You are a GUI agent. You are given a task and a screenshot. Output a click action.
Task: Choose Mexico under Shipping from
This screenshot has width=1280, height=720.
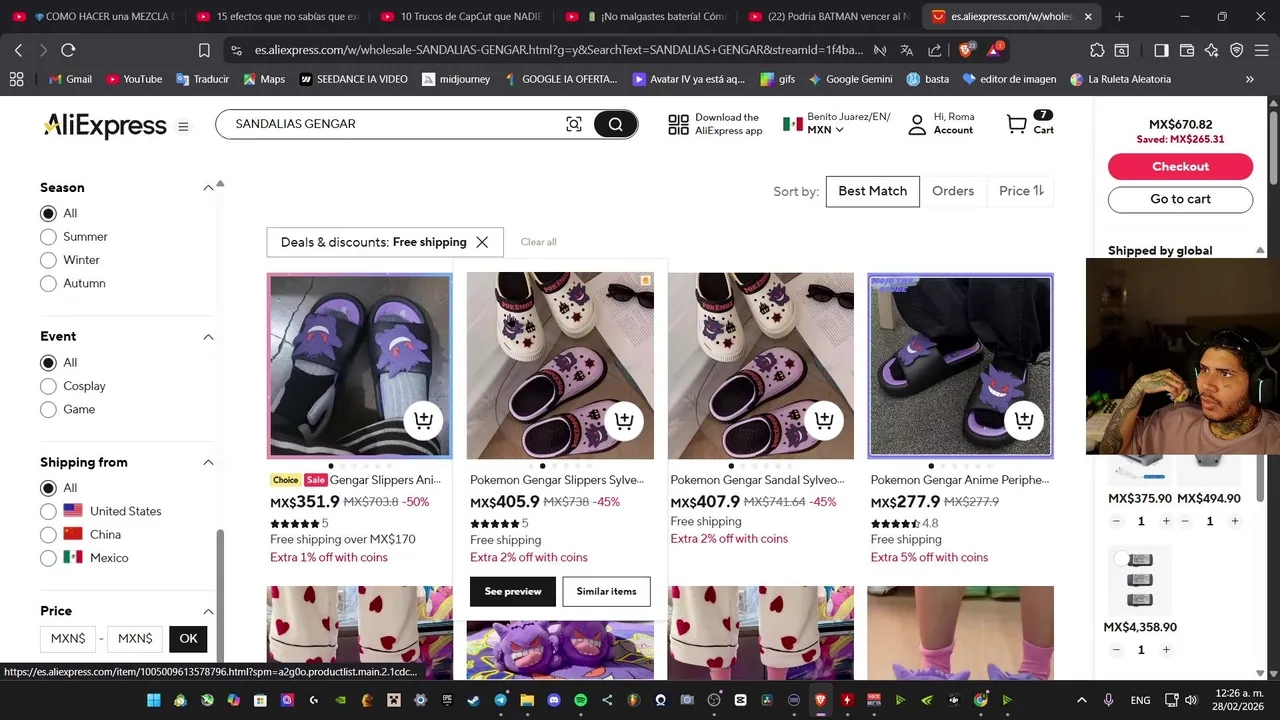coord(48,558)
